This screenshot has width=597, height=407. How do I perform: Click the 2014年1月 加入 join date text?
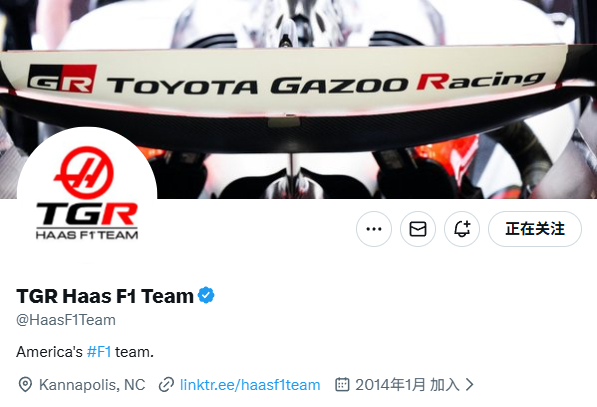tap(407, 385)
